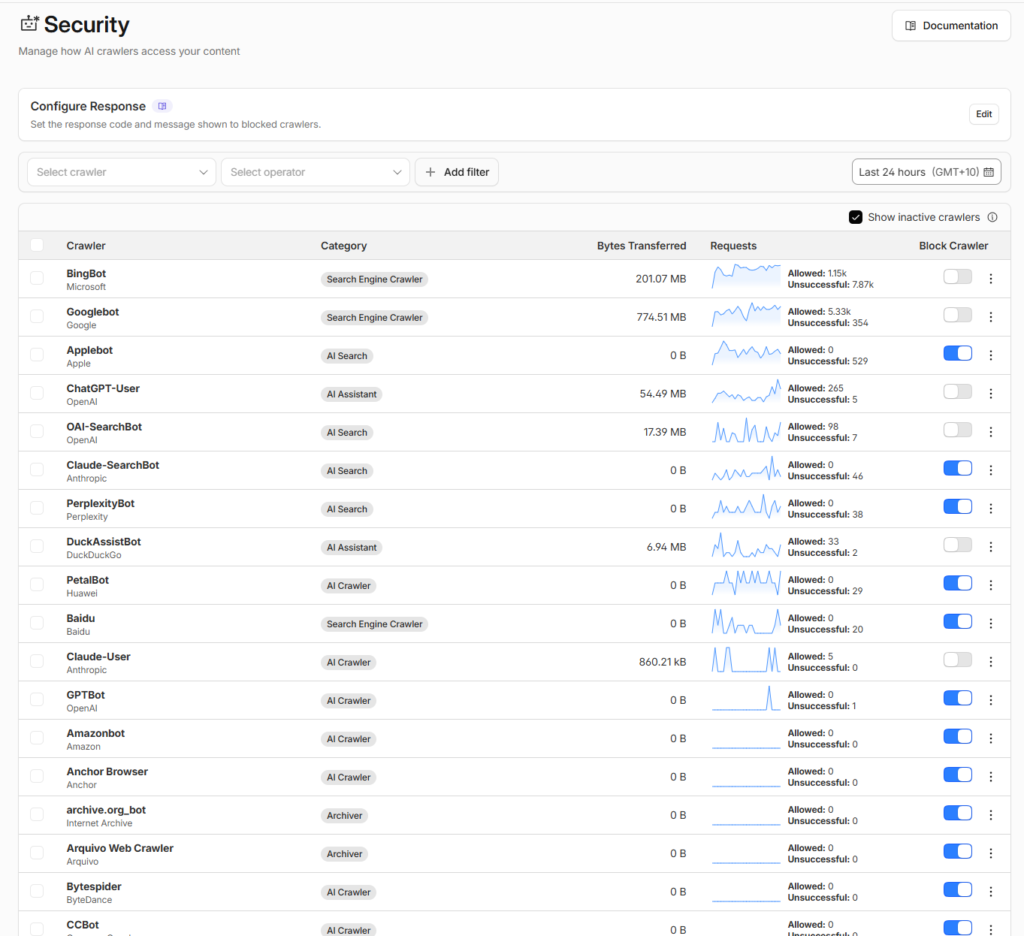
Task: Open the three-dot menu for Applebot
Action: click(991, 355)
